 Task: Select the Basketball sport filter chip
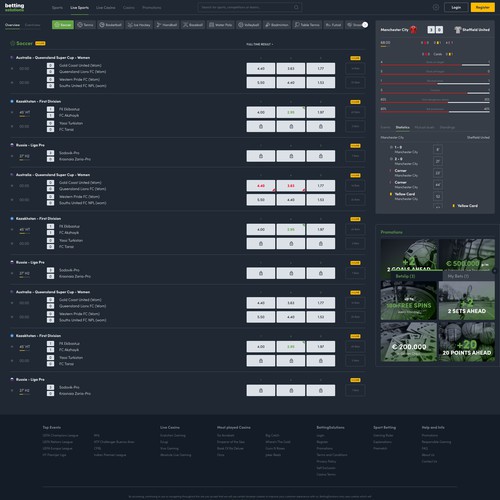click(111, 25)
